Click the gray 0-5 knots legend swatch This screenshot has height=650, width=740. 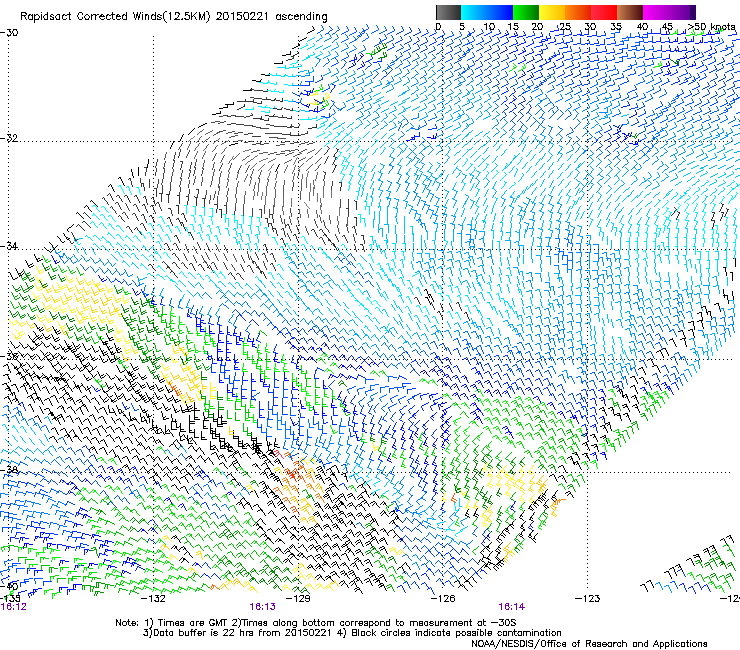click(x=448, y=12)
